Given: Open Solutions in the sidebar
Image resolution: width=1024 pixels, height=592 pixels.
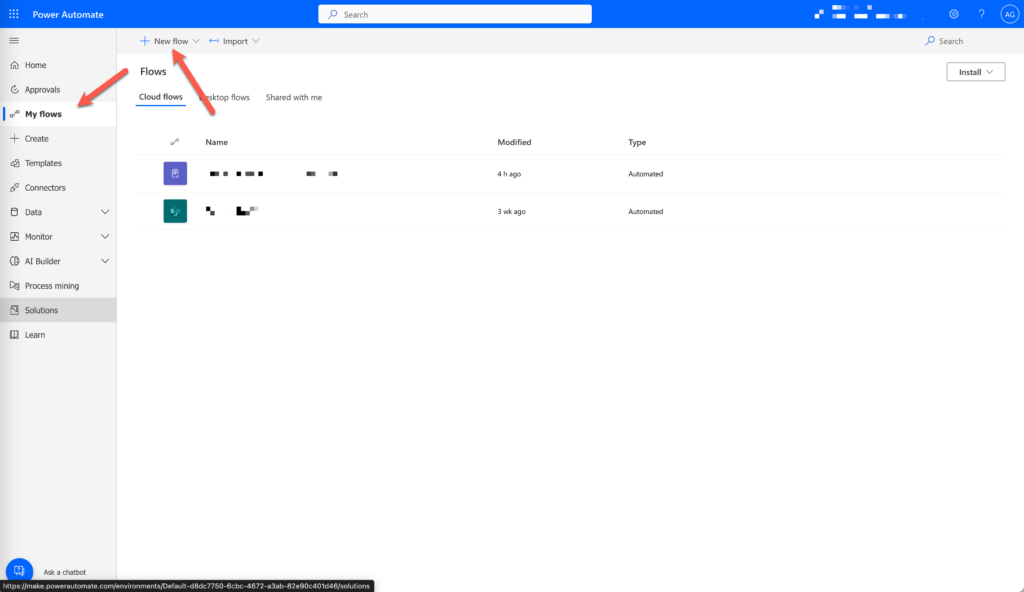Looking at the screenshot, I should [x=58, y=310].
